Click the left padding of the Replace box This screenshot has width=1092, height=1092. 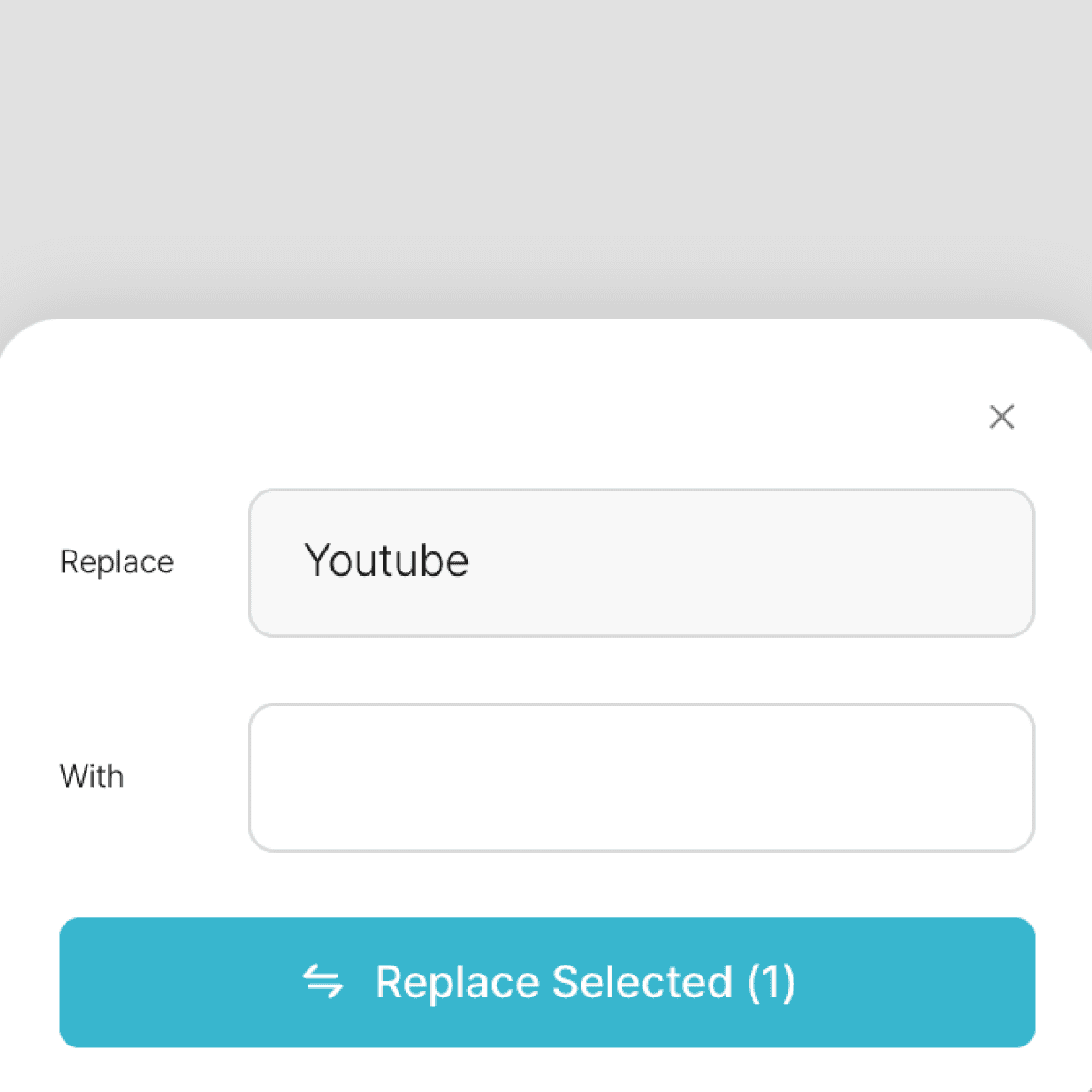coord(273,562)
